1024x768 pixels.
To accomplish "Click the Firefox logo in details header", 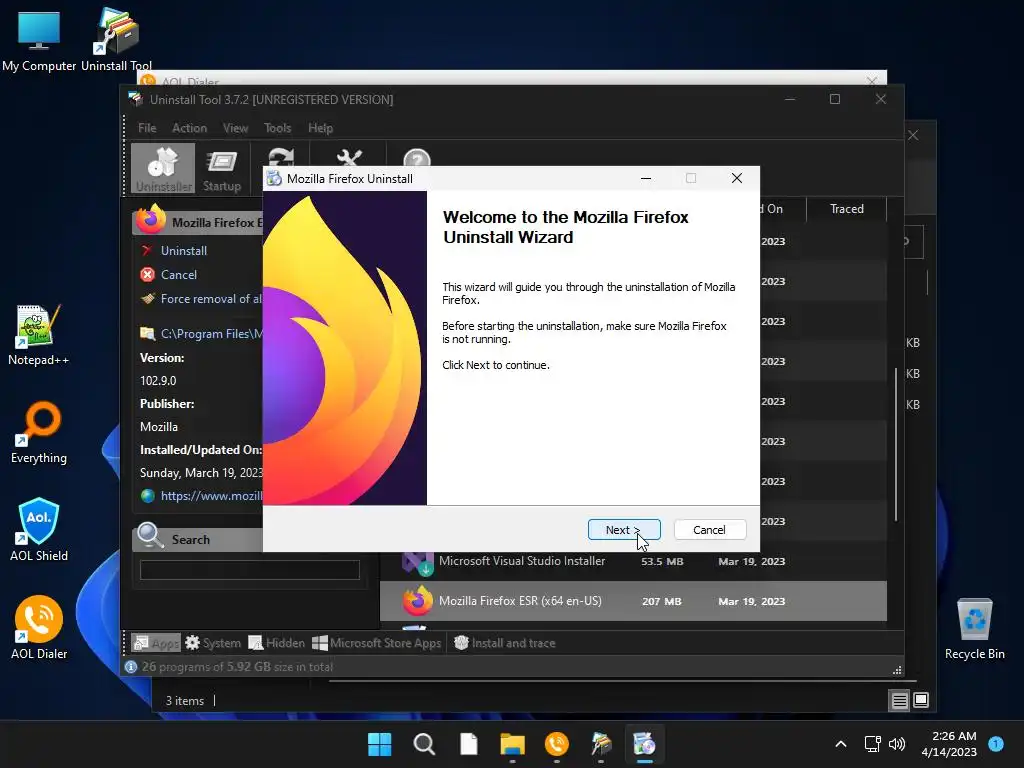I will [151, 219].
